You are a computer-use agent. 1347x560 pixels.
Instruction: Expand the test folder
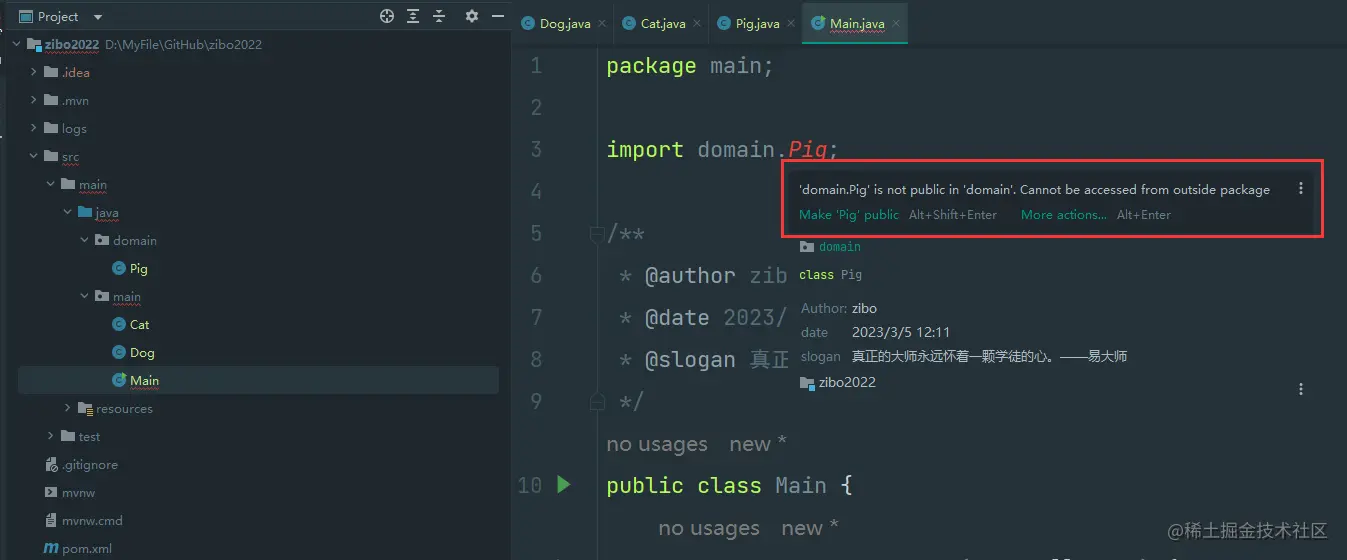pos(51,436)
